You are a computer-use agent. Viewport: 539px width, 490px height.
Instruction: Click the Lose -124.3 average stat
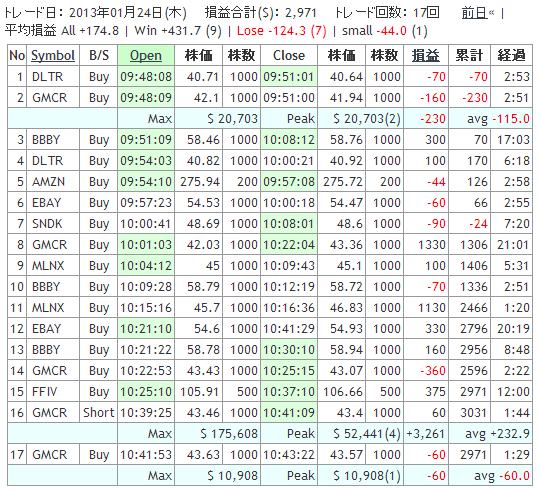click(x=282, y=31)
